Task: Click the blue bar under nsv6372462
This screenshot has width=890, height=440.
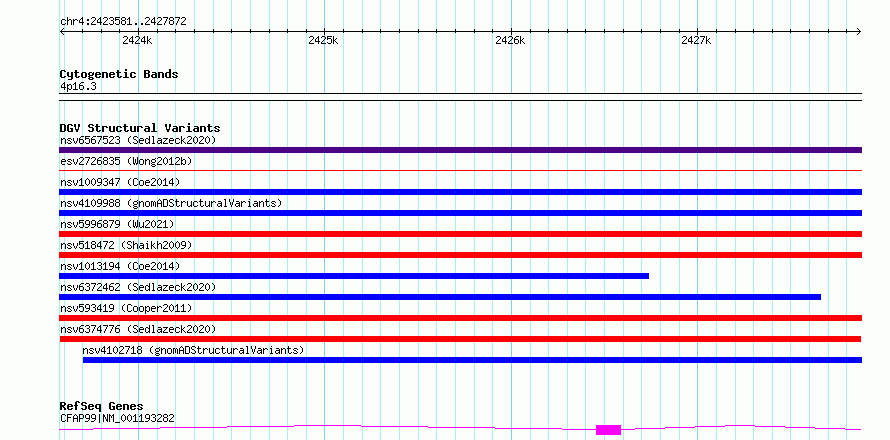Action: 440,297
